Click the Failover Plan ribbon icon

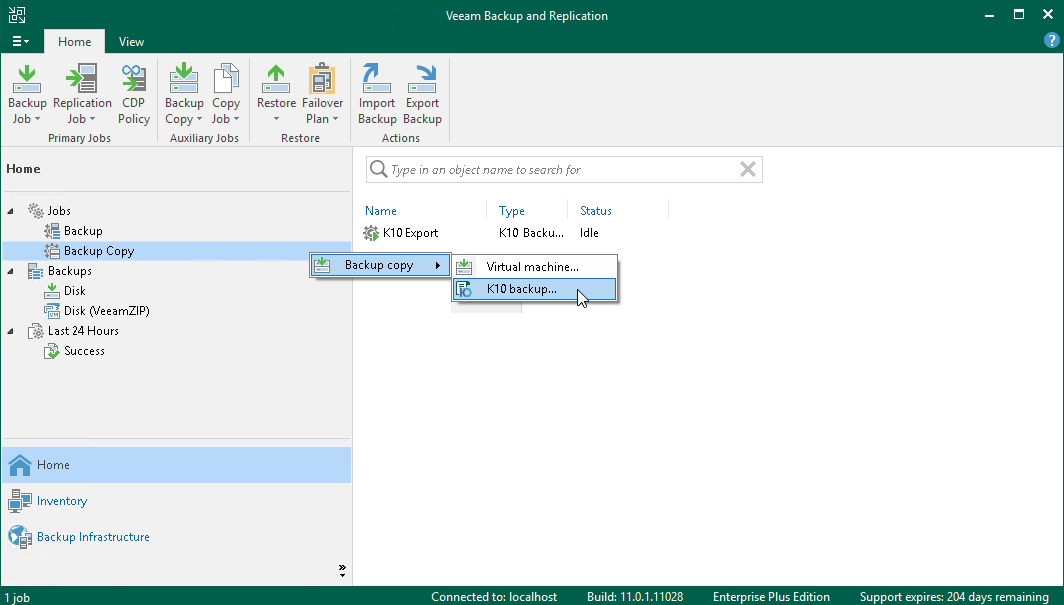click(x=322, y=79)
